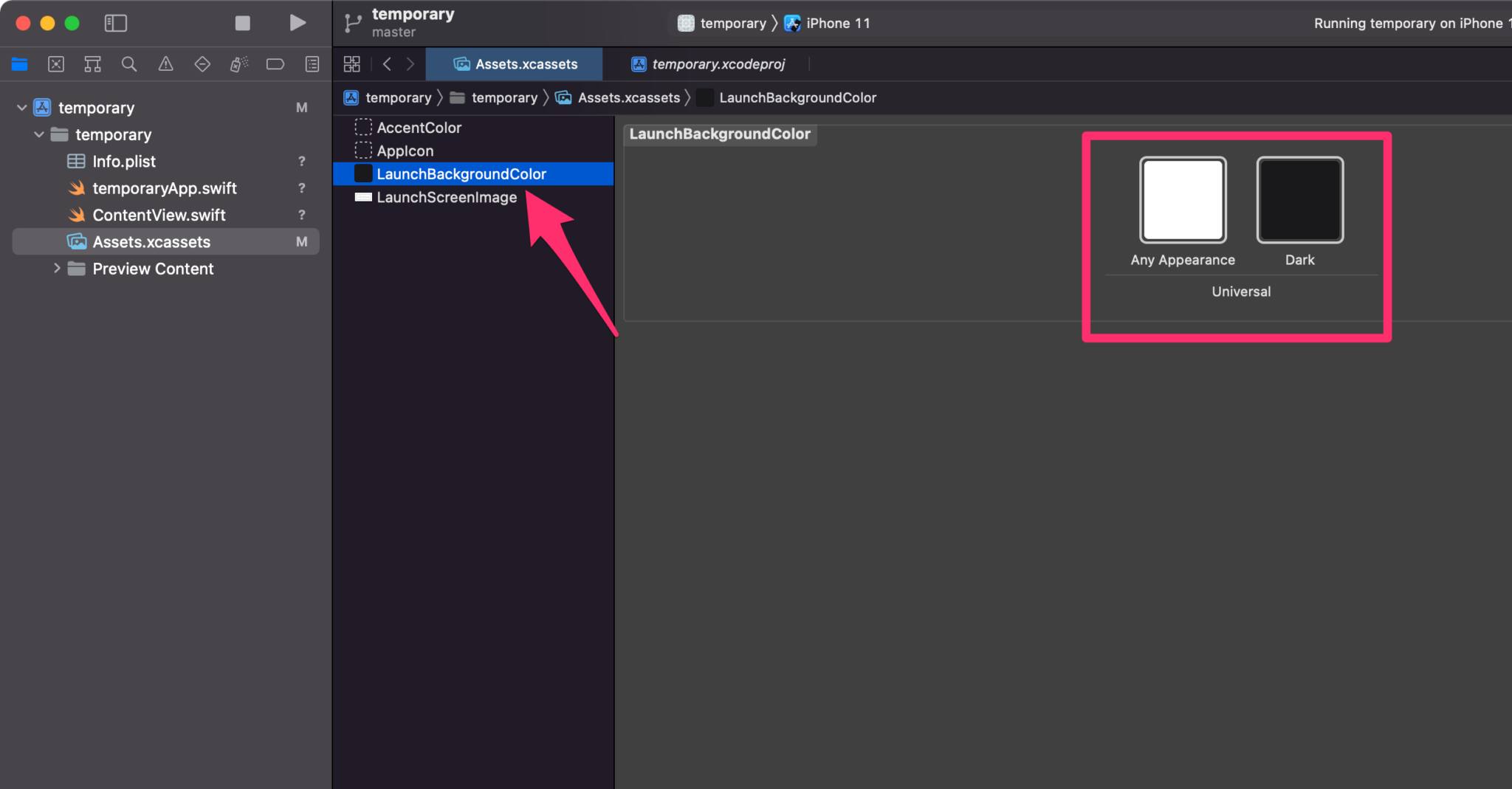This screenshot has height=789, width=1512.
Task: Open Assets.xcassets from the breadcrumb path
Action: click(x=628, y=97)
